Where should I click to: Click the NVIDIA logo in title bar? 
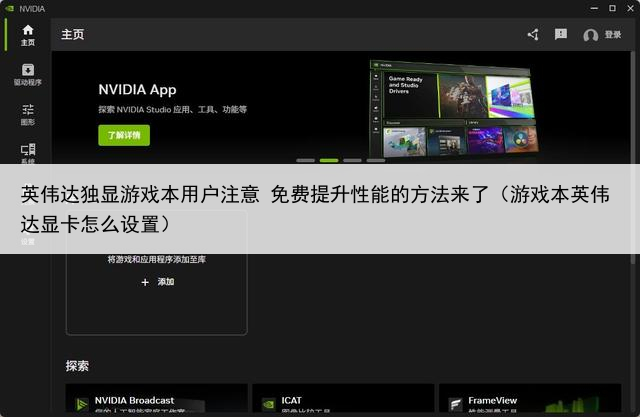click(x=12, y=8)
